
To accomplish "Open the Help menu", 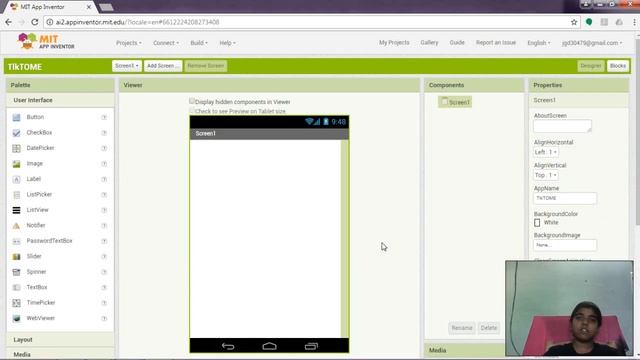I will point(227,43).
